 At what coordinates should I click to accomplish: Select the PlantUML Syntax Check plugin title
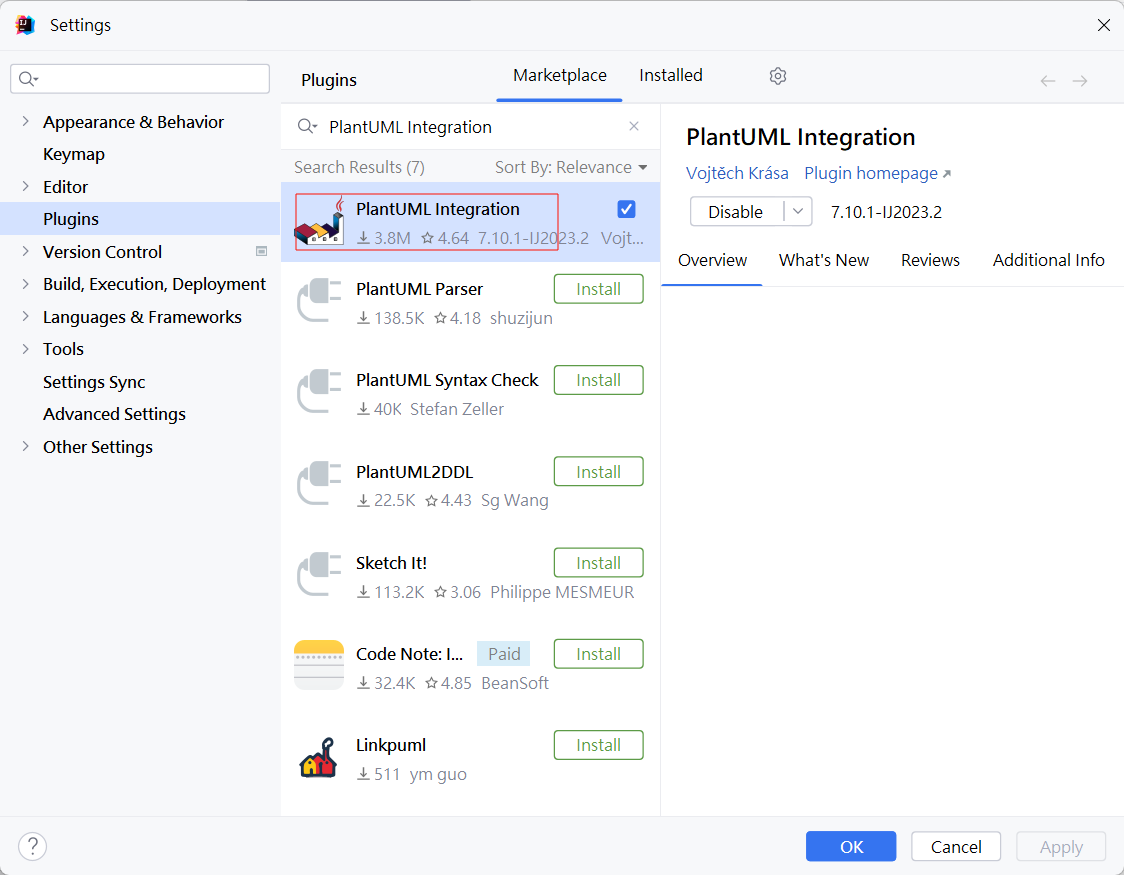click(x=447, y=380)
